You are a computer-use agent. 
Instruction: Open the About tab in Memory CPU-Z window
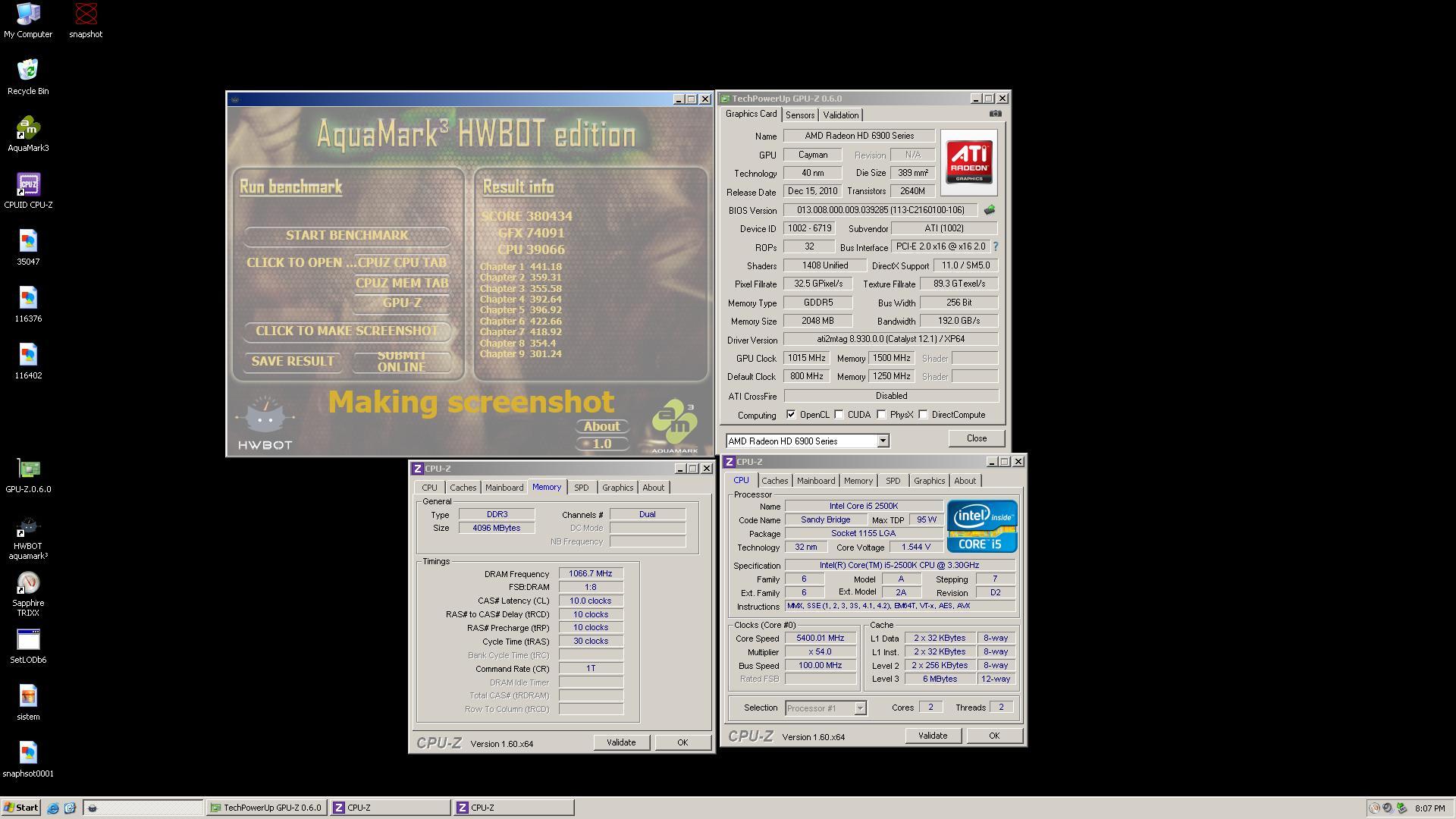(653, 488)
